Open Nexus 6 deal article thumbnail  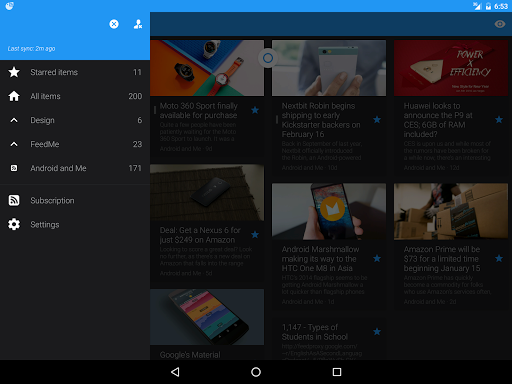[207, 192]
